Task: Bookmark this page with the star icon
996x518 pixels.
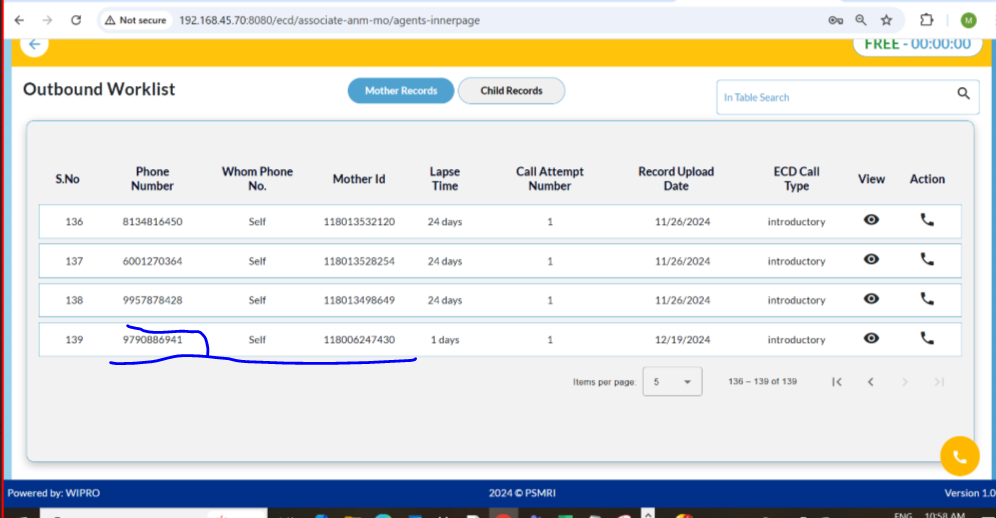Action: [x=886, y=20]
